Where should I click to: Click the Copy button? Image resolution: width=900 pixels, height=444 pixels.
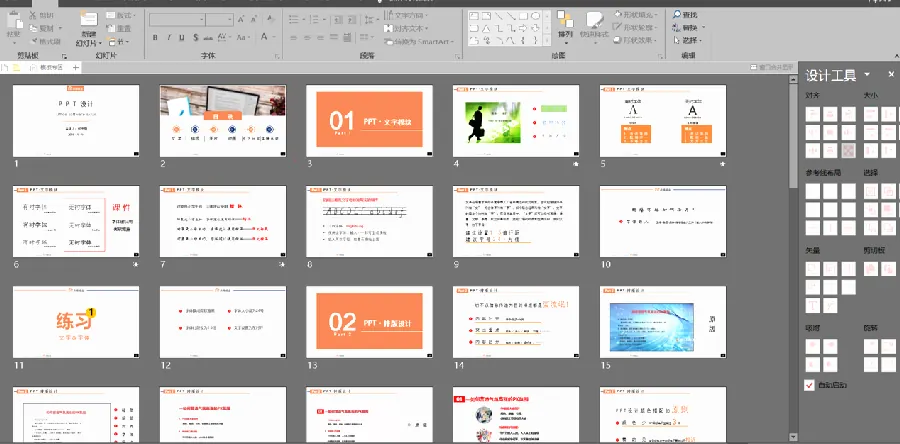point(46,28)
